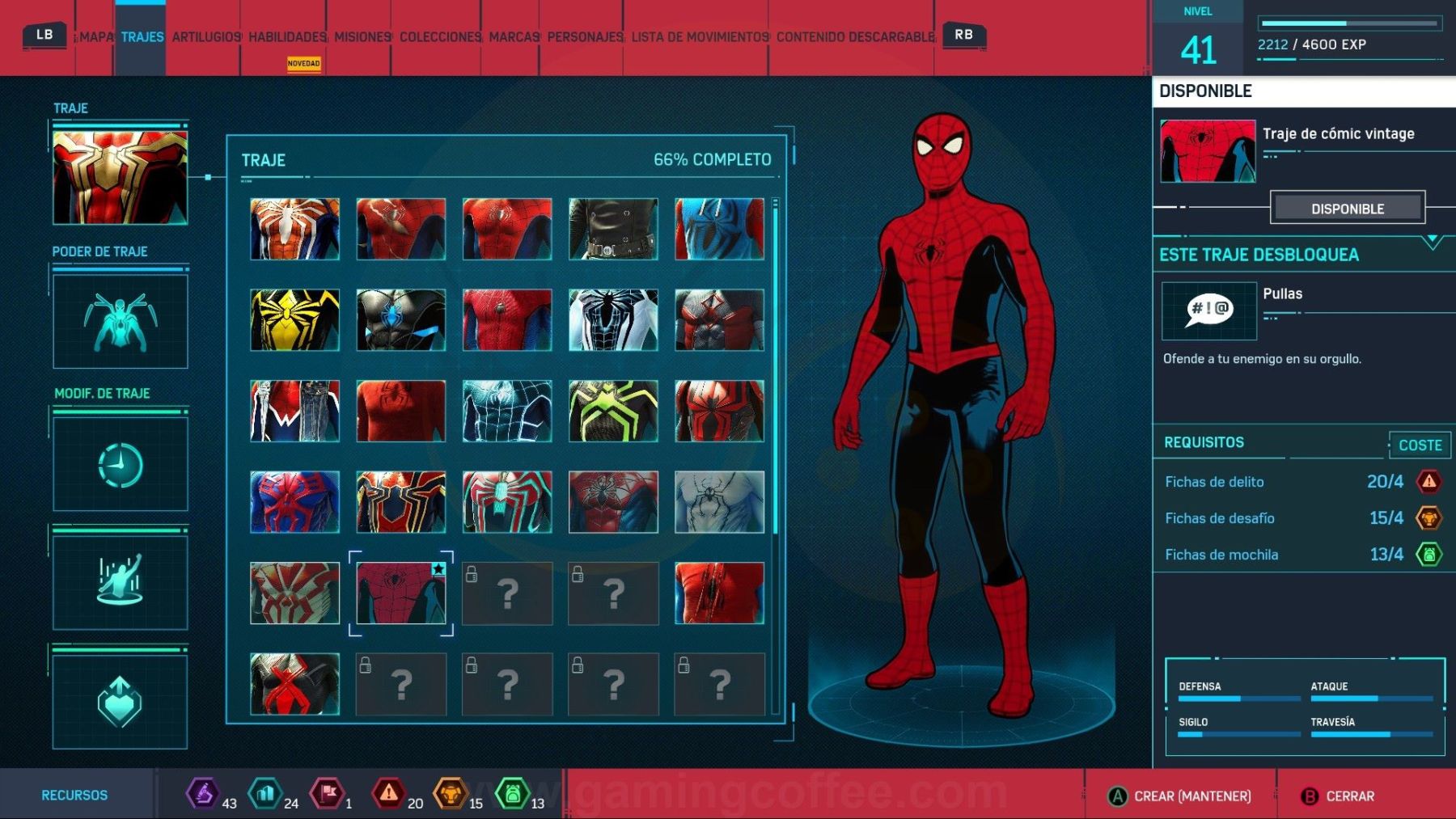Select the black leather Noir suit
1456x819 pixels.
click(x=613, y=230)
